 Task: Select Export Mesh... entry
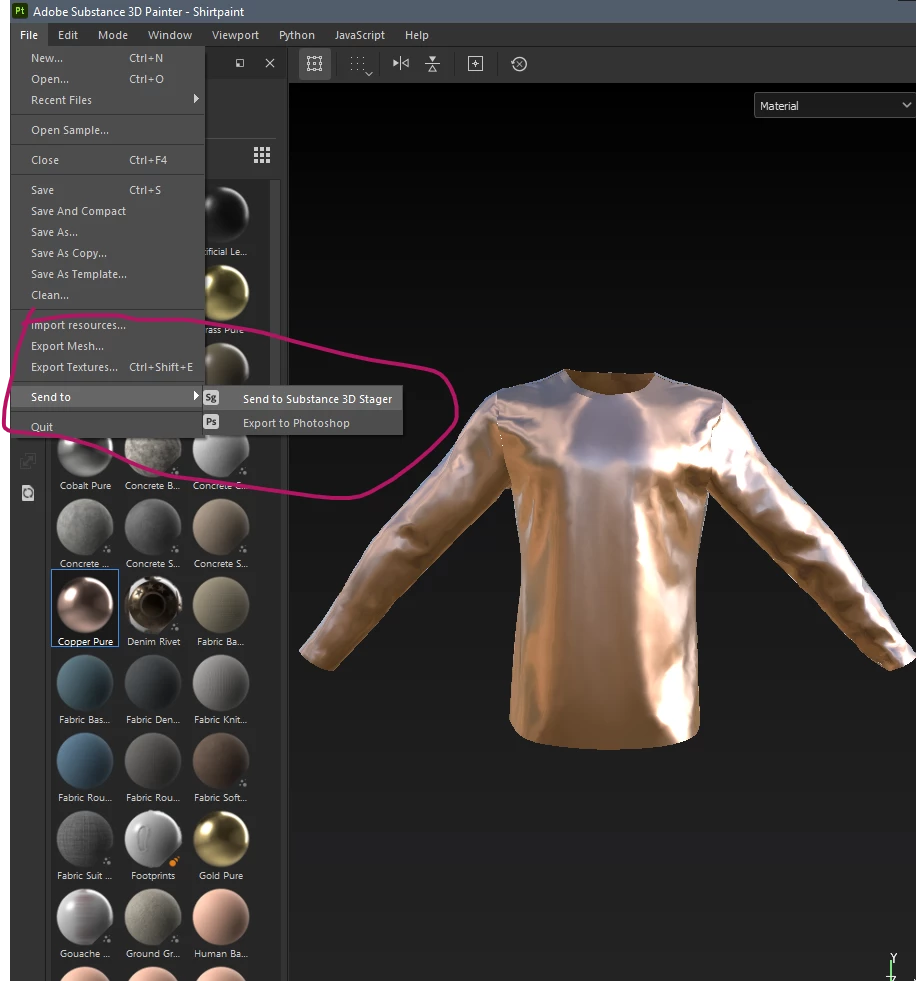[108, 346]
